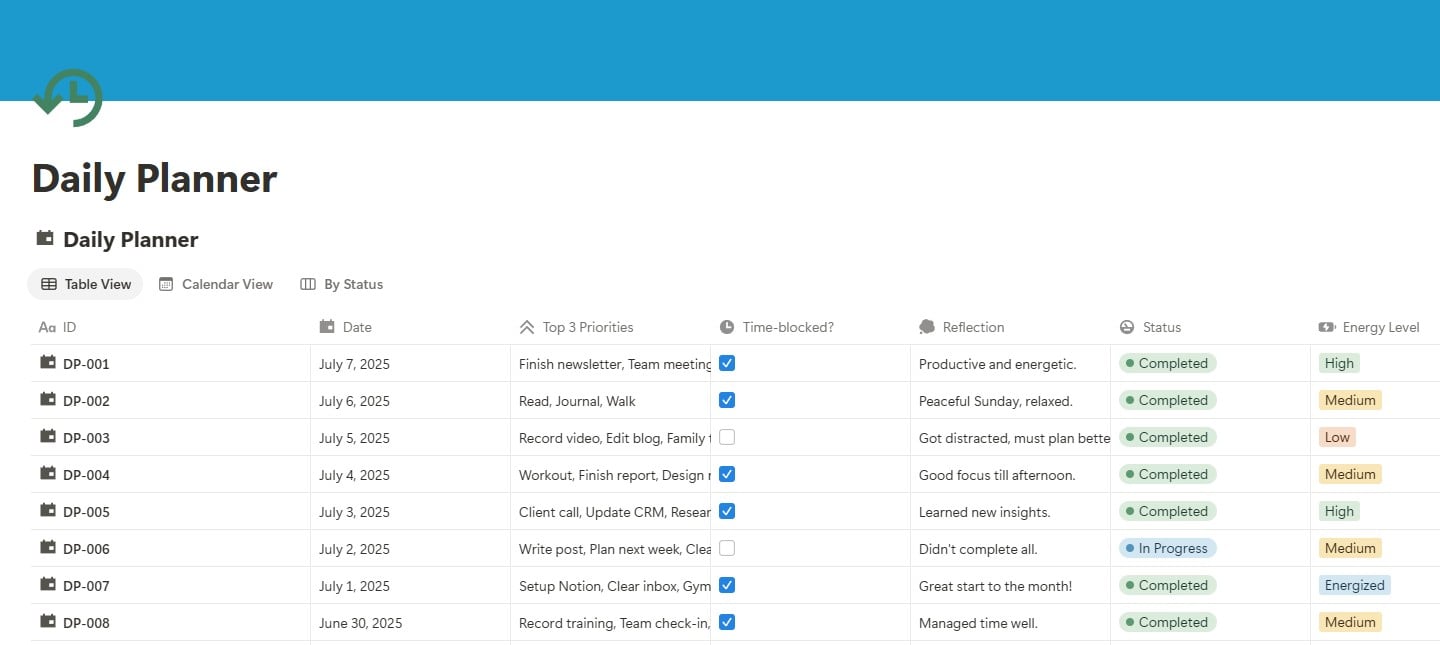Click the Energy Level column header icon
1440x645 pixels.
point(1325,327)
